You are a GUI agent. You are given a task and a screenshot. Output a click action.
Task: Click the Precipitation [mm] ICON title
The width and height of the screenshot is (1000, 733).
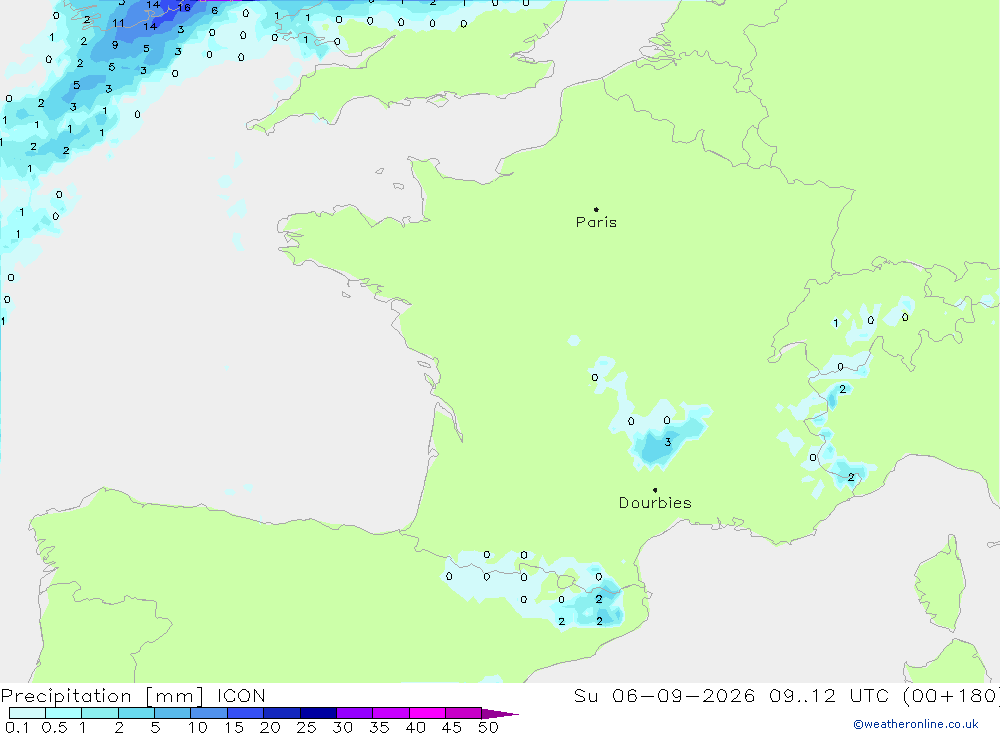(x=133, y=696)
